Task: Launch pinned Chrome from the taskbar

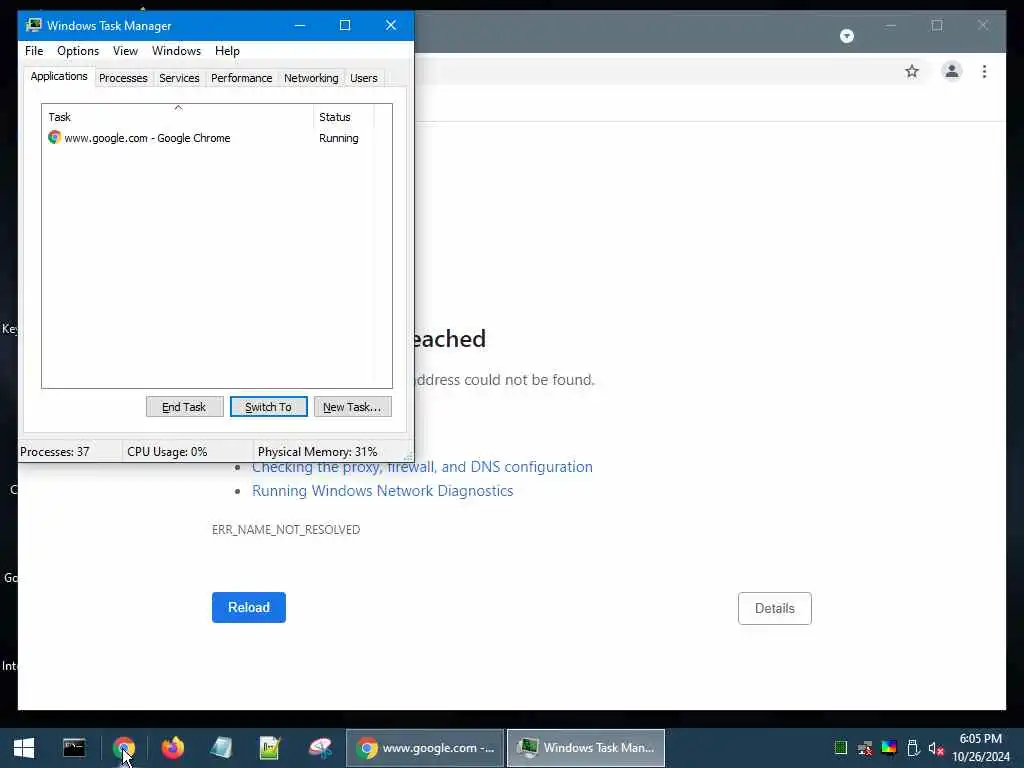Action: coord(123,747)
